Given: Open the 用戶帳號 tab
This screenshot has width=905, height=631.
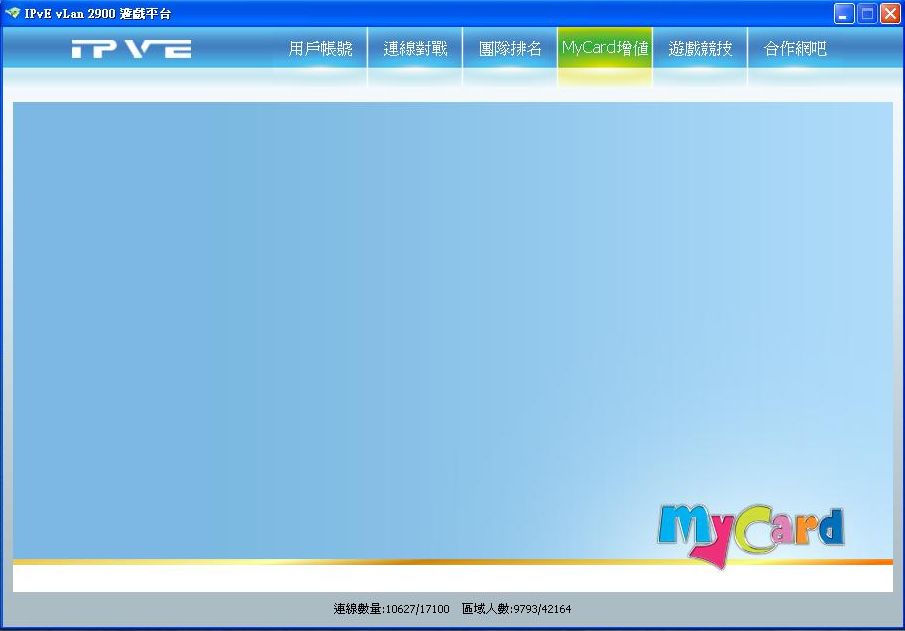Looking at the screenshot, I should click(320, 49).
